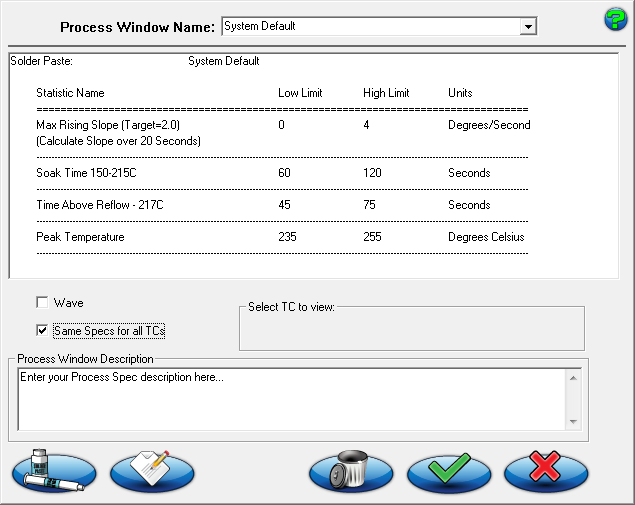Viewport: 635px width, 505px height.
Task: Click the Peak Temperature high limit value 255
Action: (x=373, y=237)
